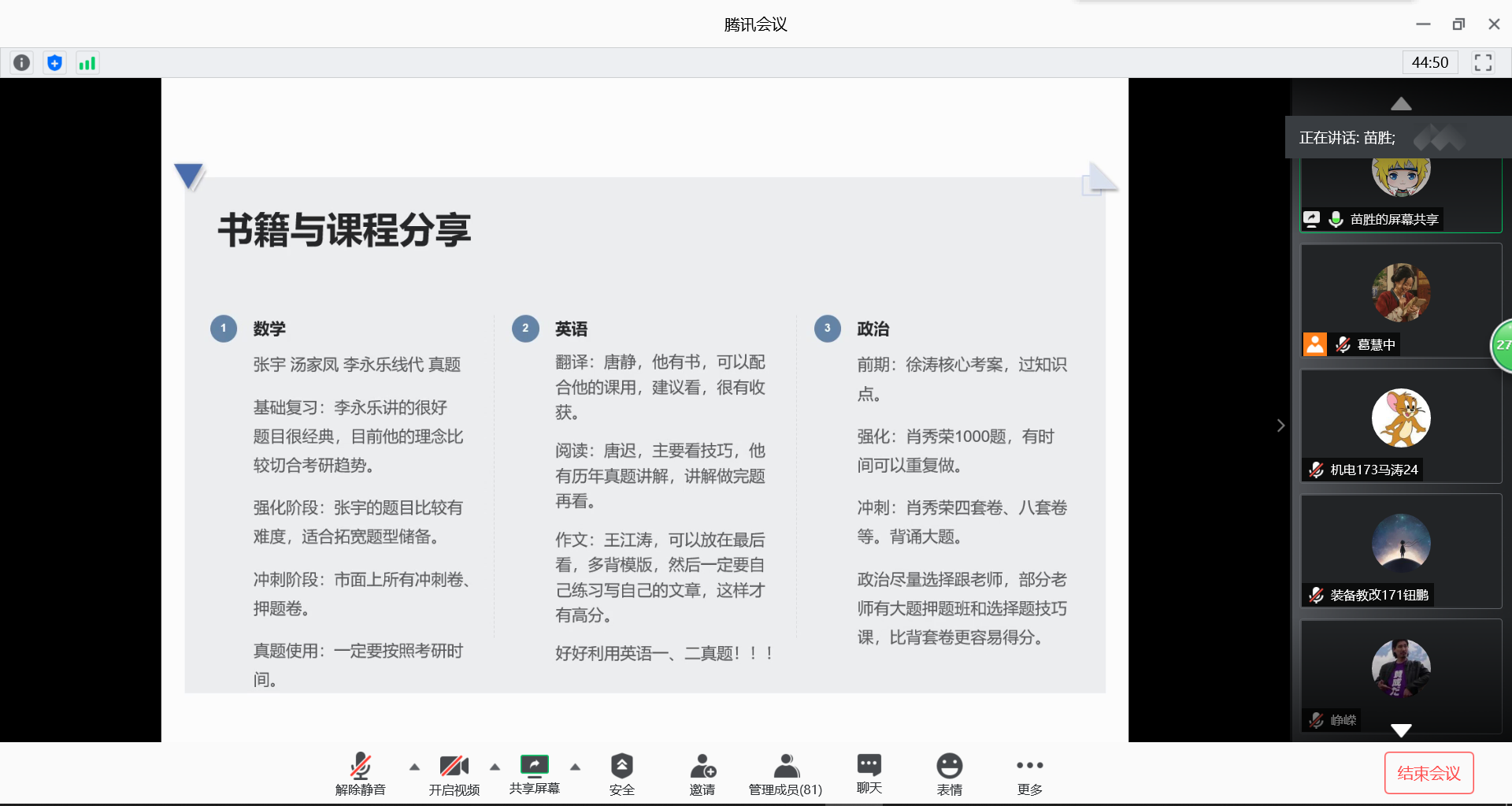Open the meeting info icon
The width and height of the screenshot is (1512, 806).
click(x=22, y=63)
